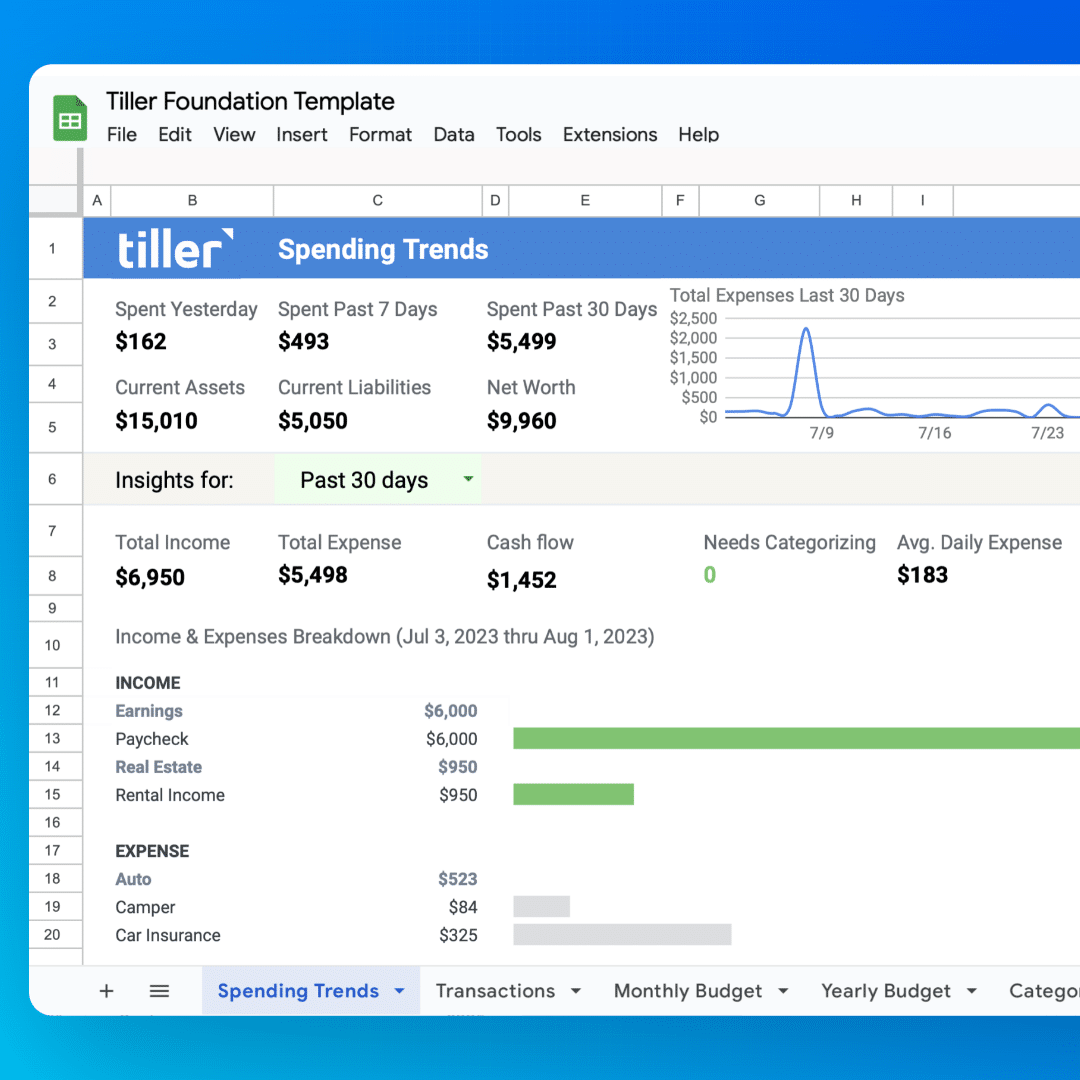Click the Rental Income row label
This screenshot has height=1080, width=1080.
pyautogui.click(x=170, y=795)
